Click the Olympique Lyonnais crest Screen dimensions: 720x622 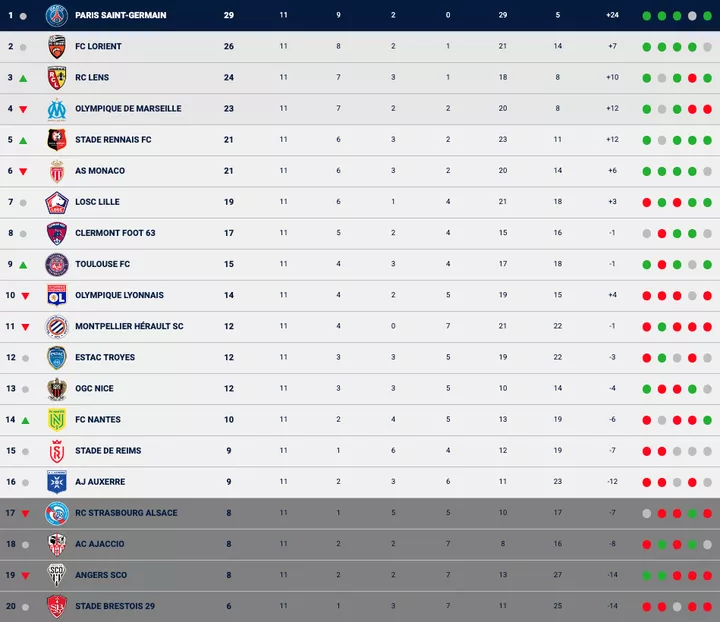56,295
